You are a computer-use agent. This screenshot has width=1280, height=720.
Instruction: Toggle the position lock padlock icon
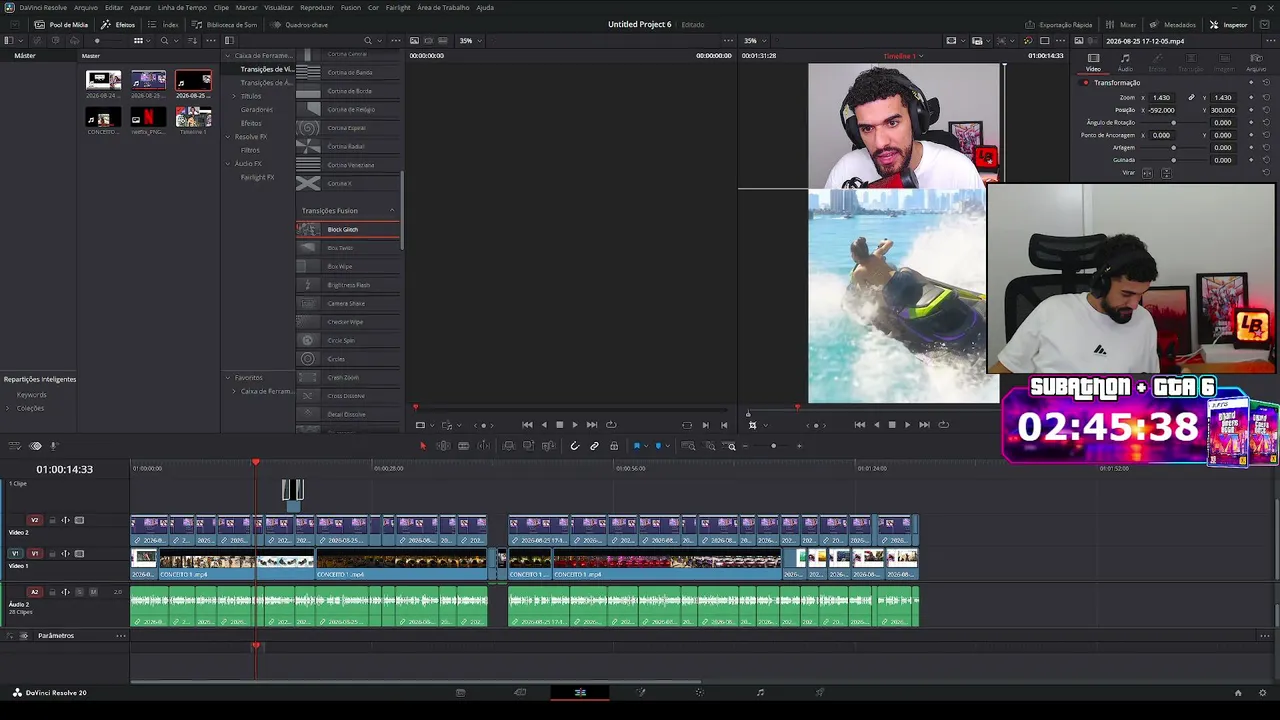tap(614, 446)
